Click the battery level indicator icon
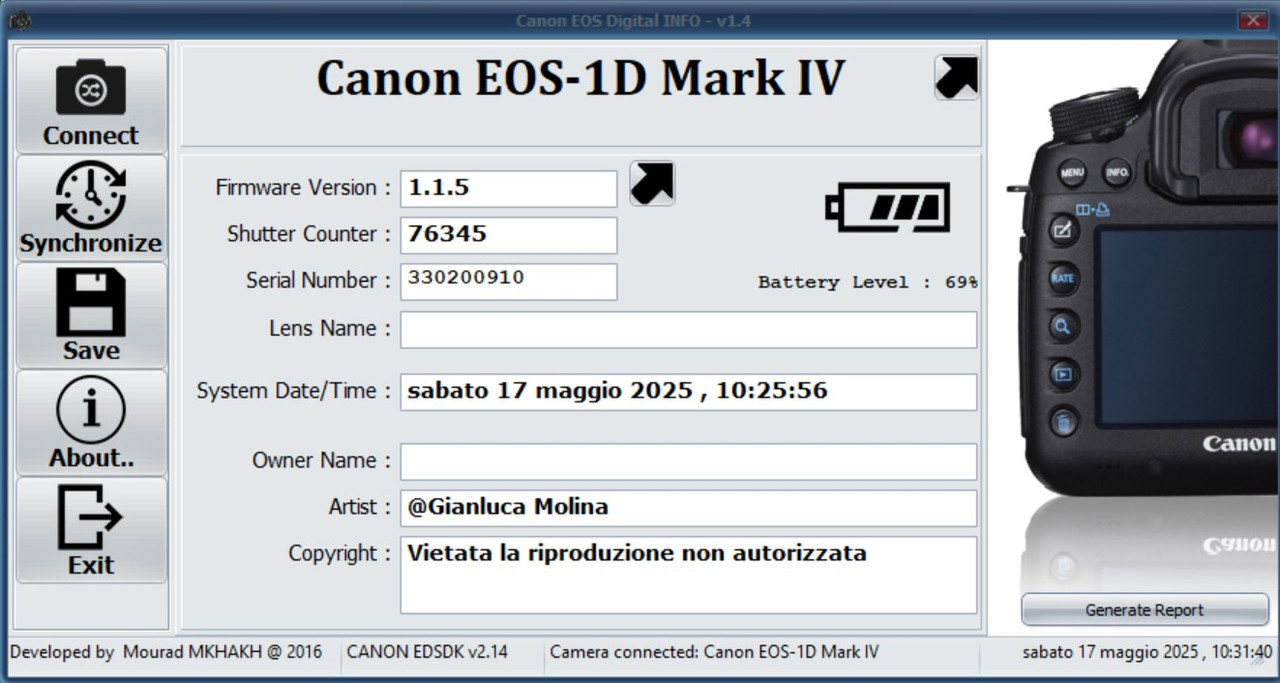Screen dimensions: 1280x683 (887, 207)
